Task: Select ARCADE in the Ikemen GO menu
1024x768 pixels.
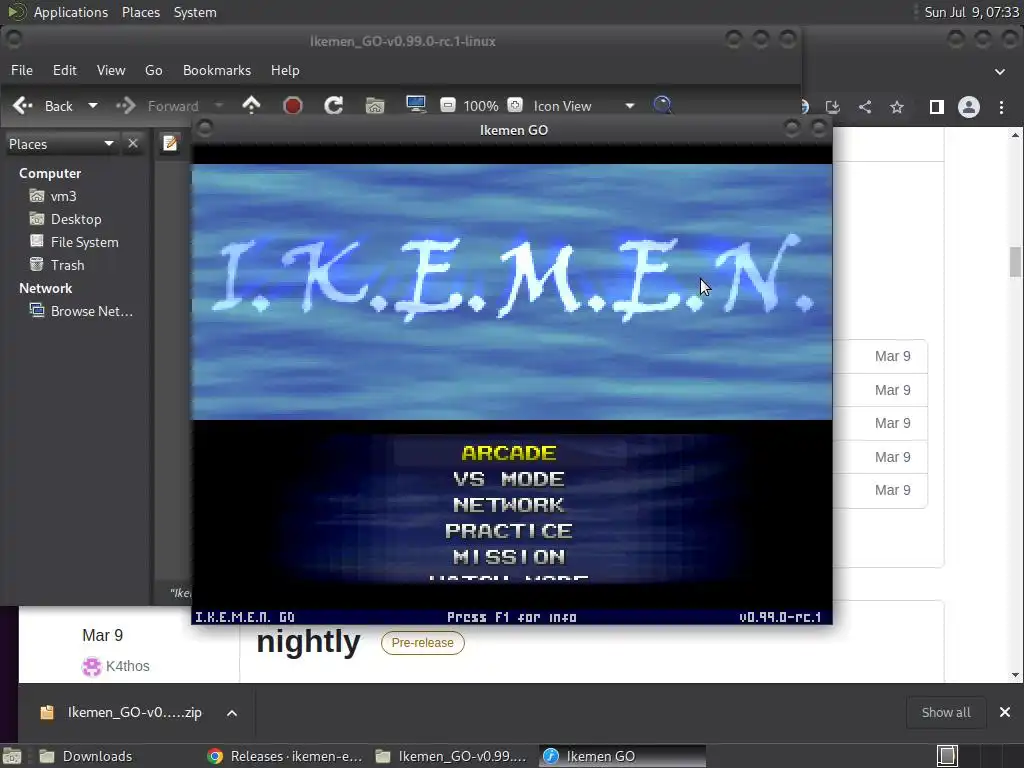Action: click(x=509, y=453)
